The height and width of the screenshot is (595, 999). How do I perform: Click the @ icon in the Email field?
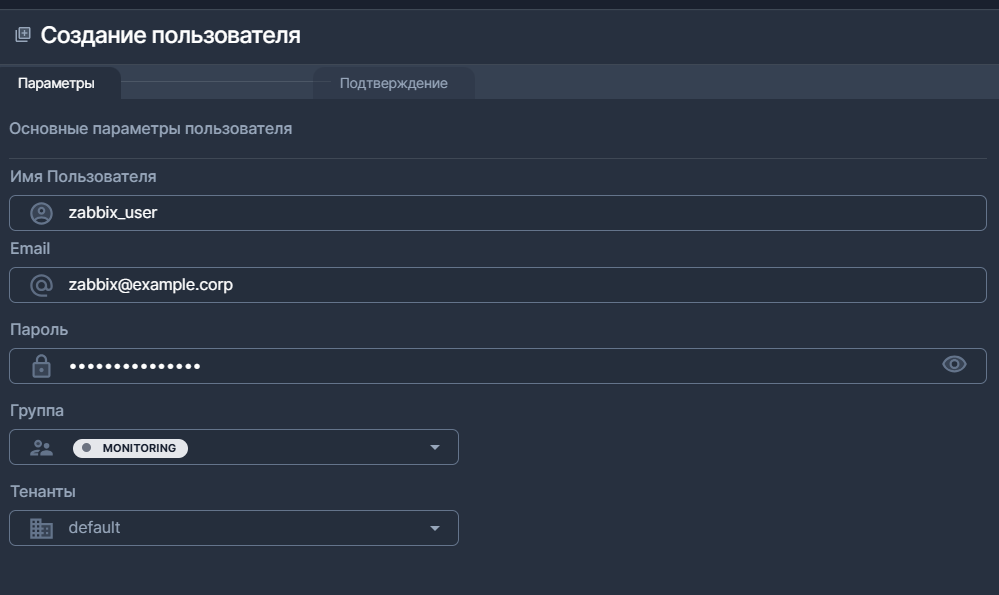41,285
